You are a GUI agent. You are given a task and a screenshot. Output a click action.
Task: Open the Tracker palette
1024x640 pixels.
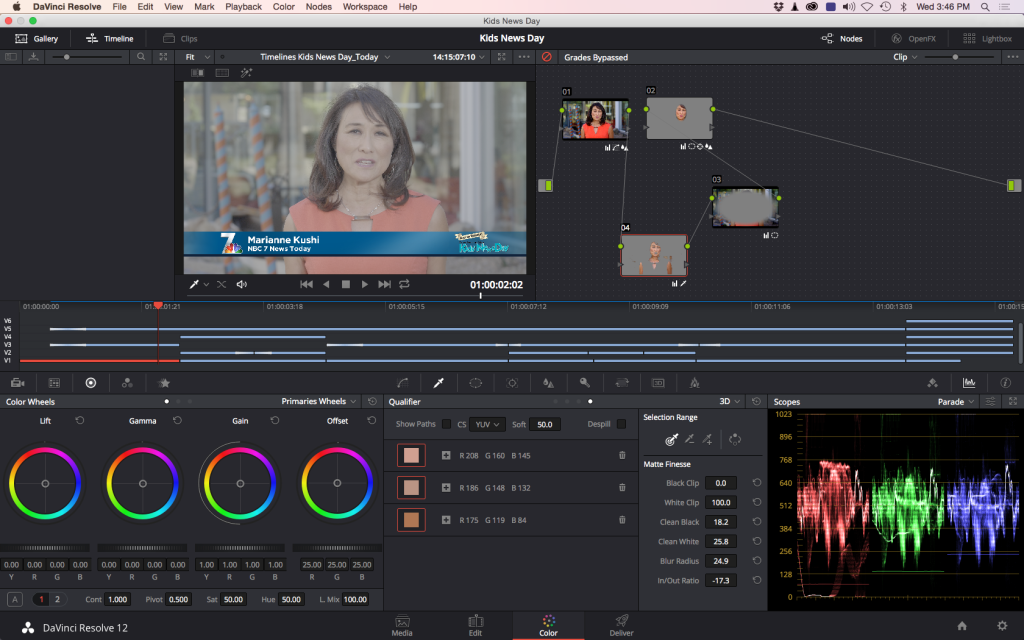pyautogui.click(x=512, y=383)
